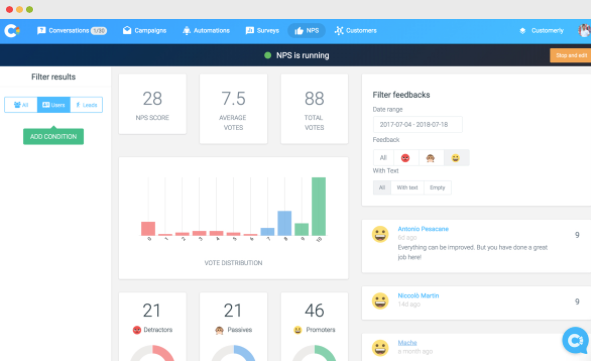Select All in With Text filter
Image resolution: width=591 pixels, height=361 pixels.
[x=382, y=187]
